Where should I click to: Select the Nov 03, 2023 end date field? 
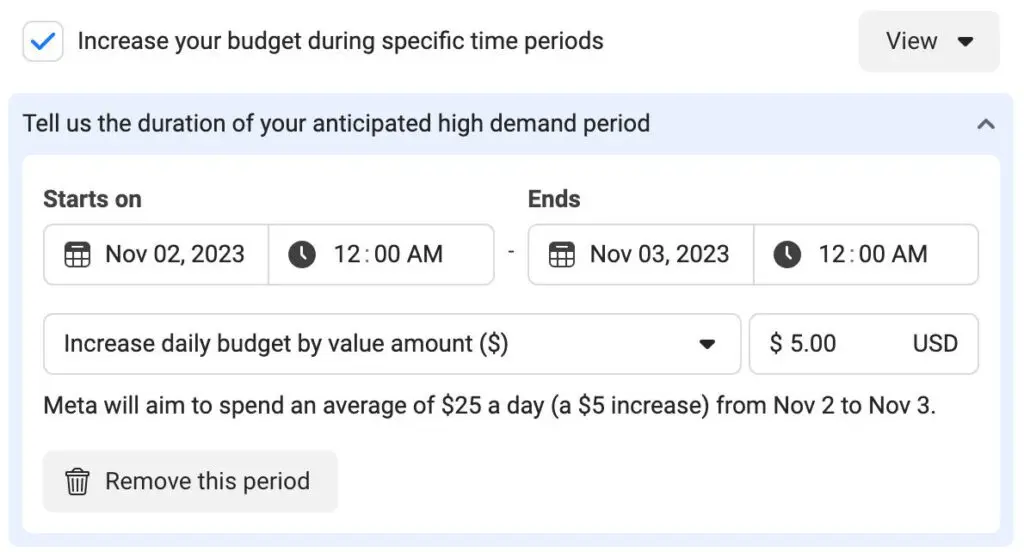click(659, 255)
